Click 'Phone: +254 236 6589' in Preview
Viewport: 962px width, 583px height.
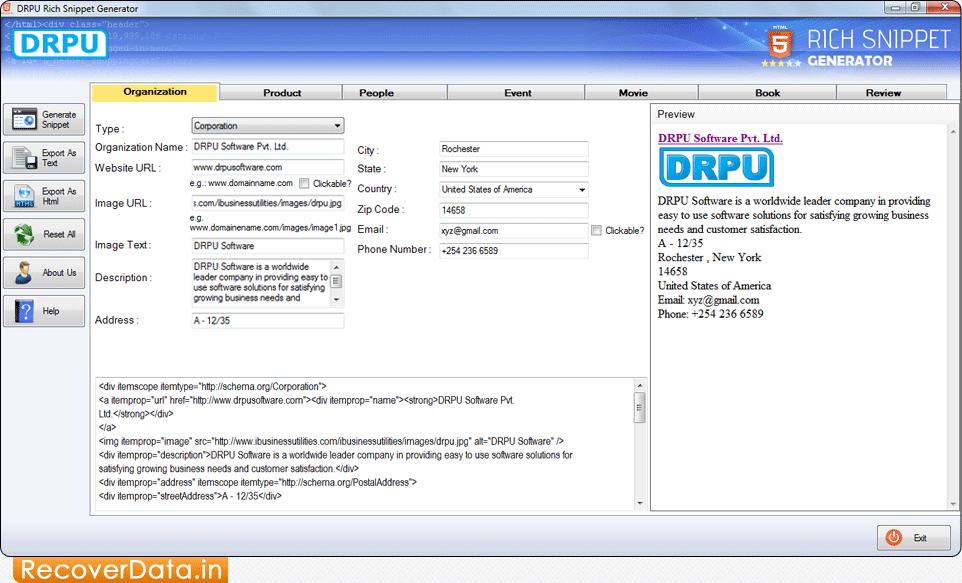pyautogui.click(x=710, y=314)
